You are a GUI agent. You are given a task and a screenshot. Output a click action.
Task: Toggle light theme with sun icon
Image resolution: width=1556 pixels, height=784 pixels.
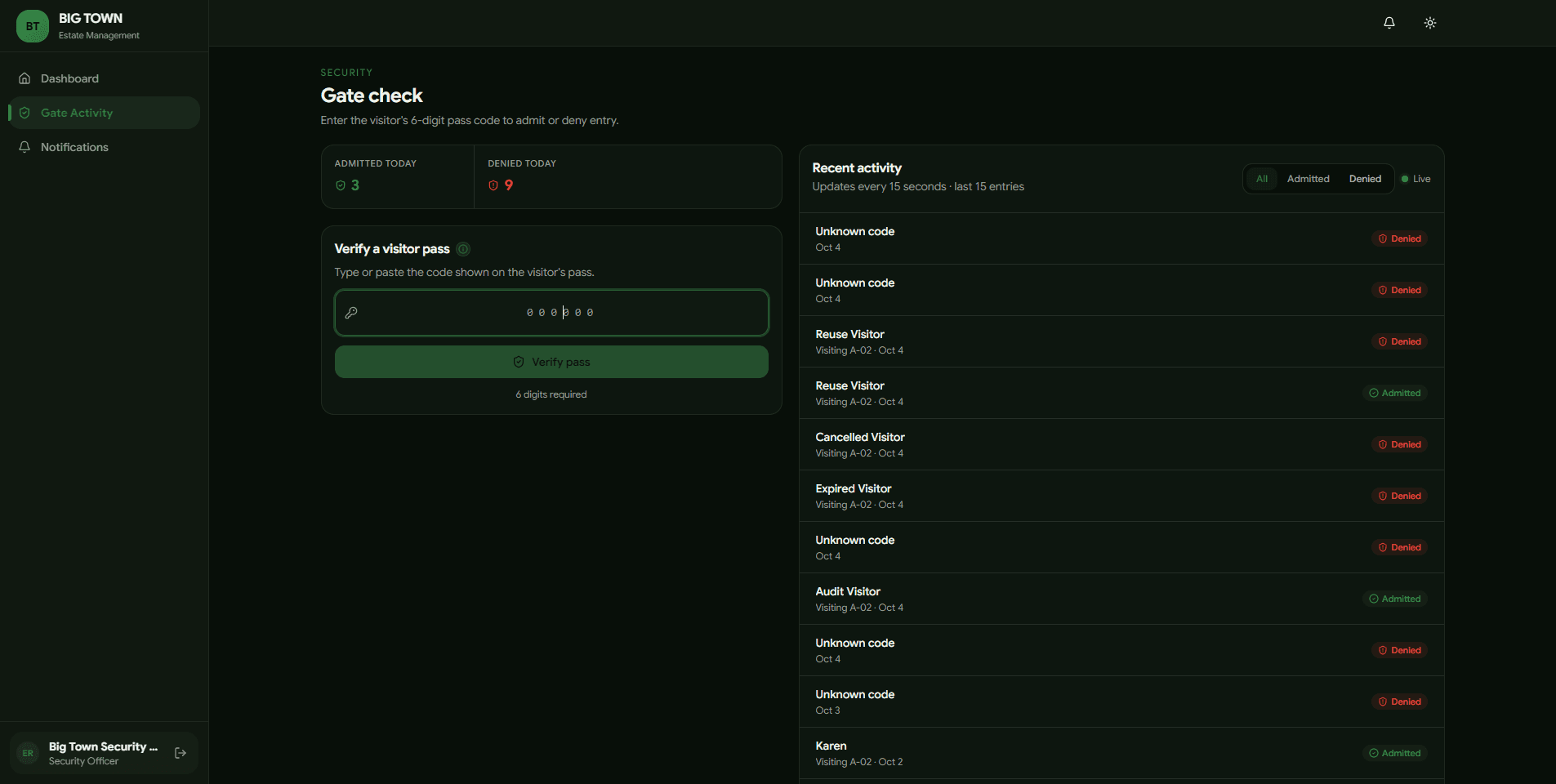1429,23
